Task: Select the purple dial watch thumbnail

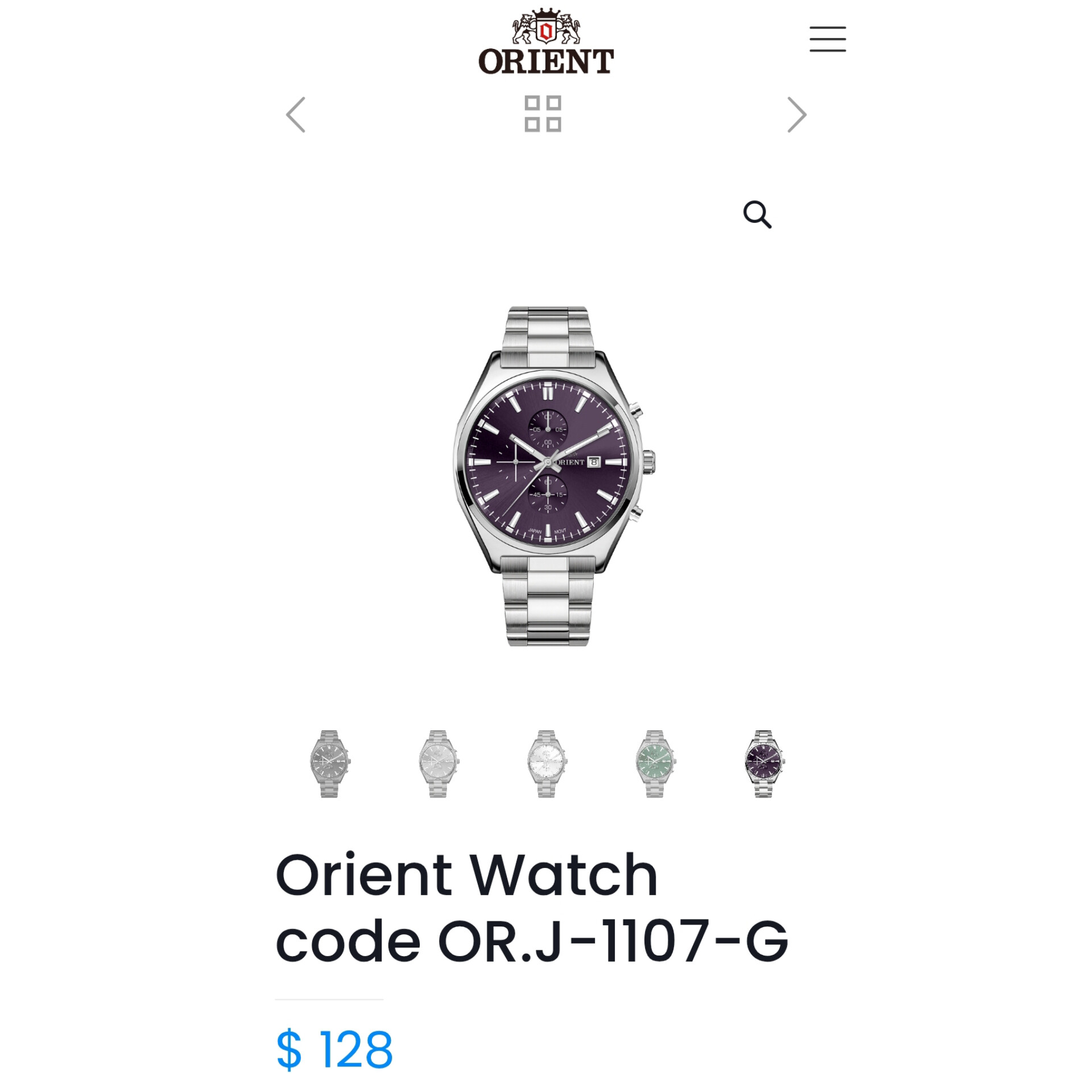Action: pyautogui.click(x=764, y=763)
